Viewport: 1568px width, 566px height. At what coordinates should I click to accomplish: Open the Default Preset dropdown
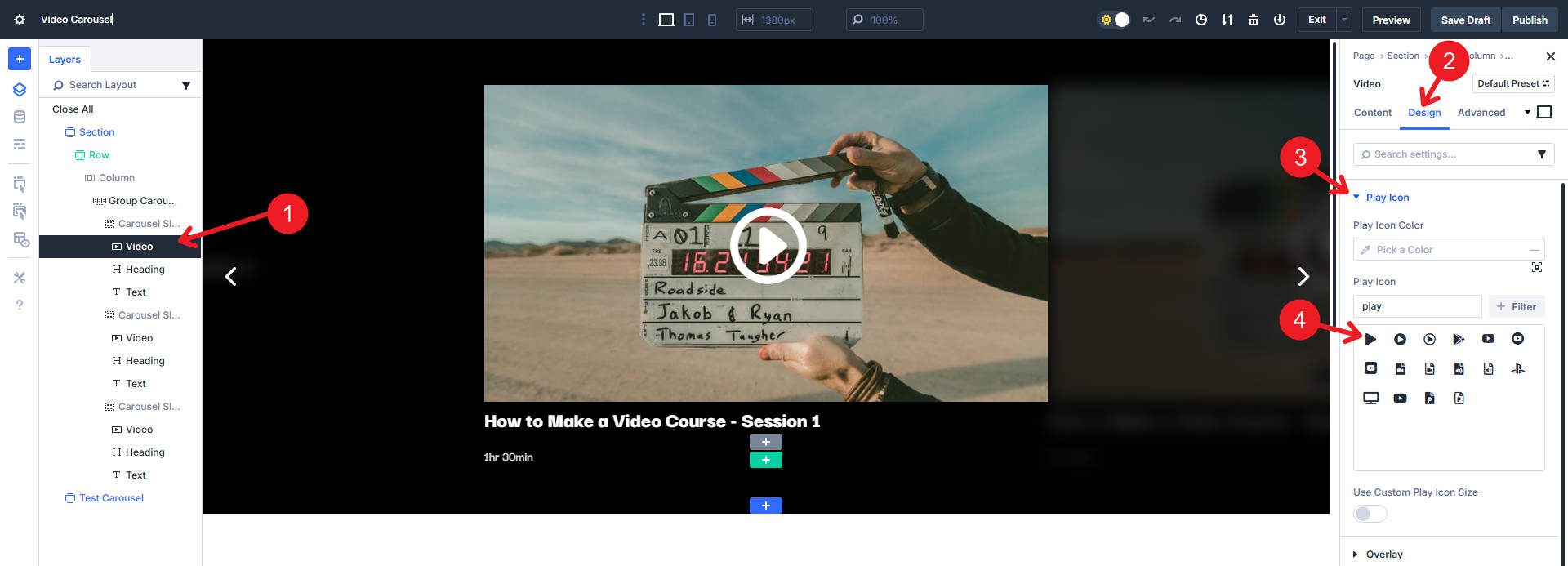[x=1512, y=83]
